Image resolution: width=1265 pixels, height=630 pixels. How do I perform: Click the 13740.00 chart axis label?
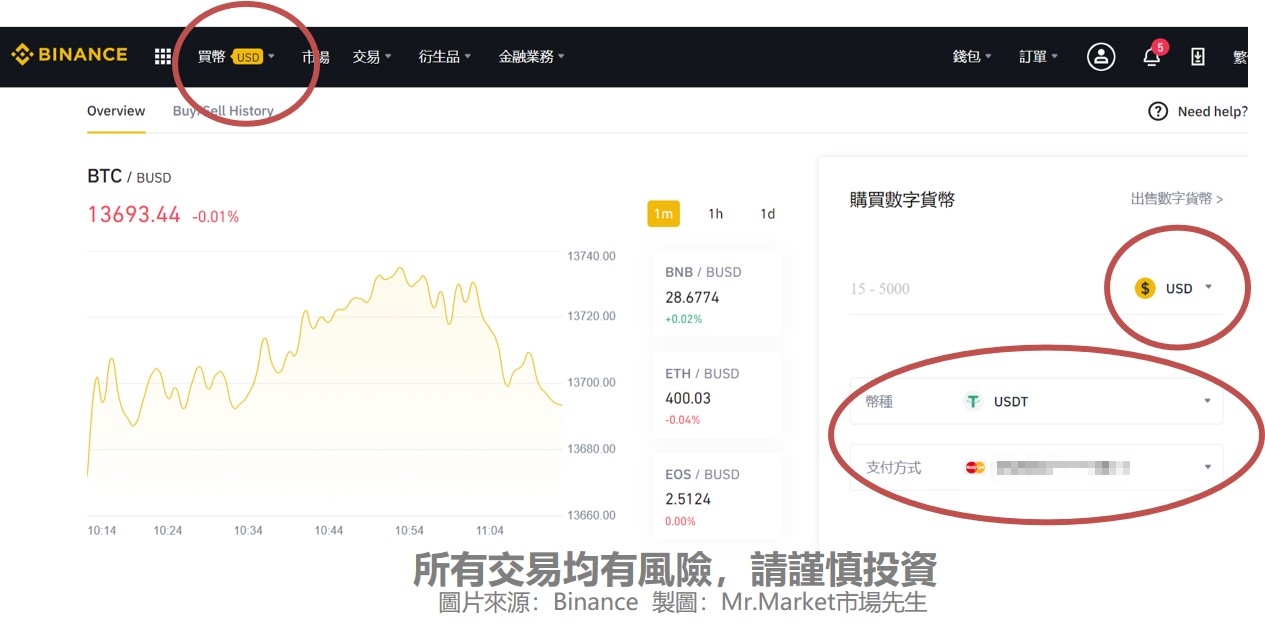pyautogui.click(x=592, y=256)
